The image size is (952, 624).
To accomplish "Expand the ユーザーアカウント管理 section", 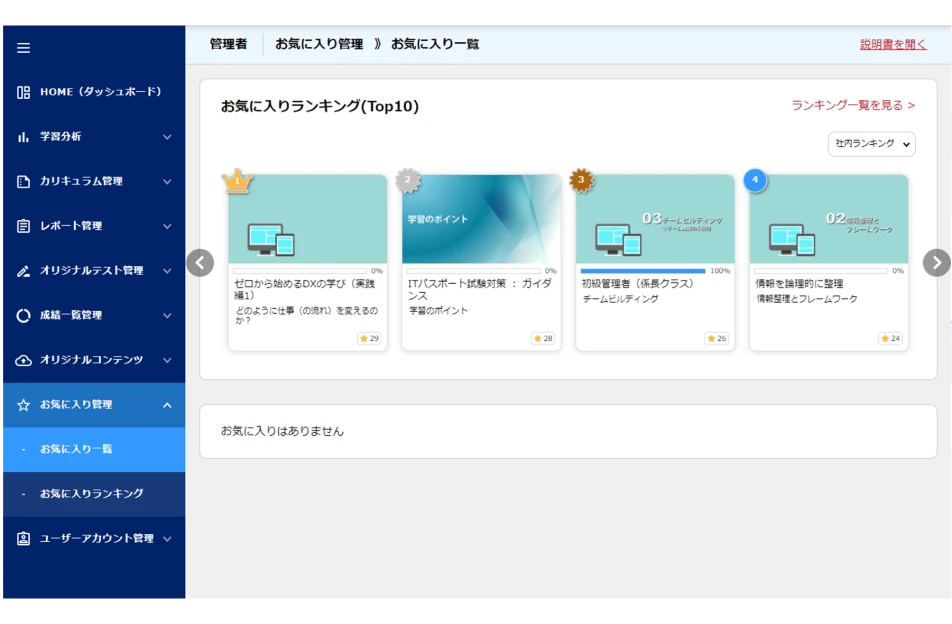I will [92, 538].
